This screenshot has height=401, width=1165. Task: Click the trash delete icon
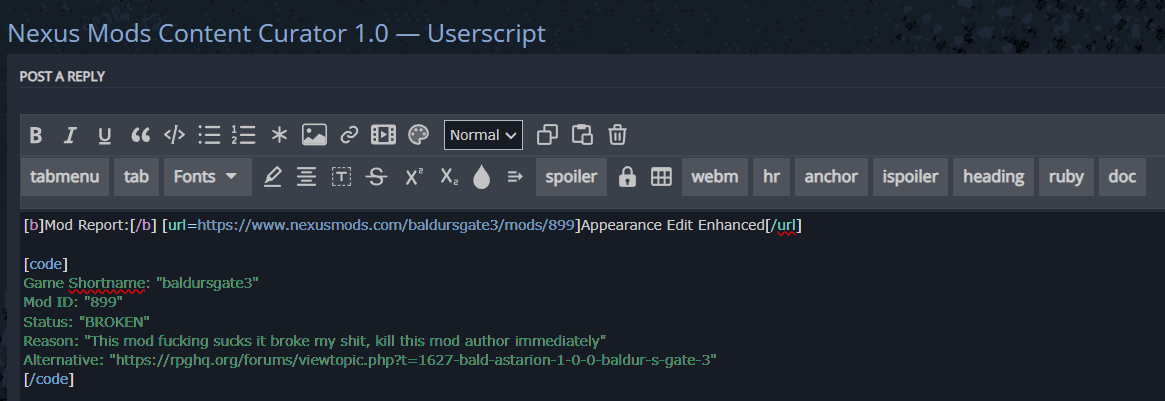coord(617,134)
